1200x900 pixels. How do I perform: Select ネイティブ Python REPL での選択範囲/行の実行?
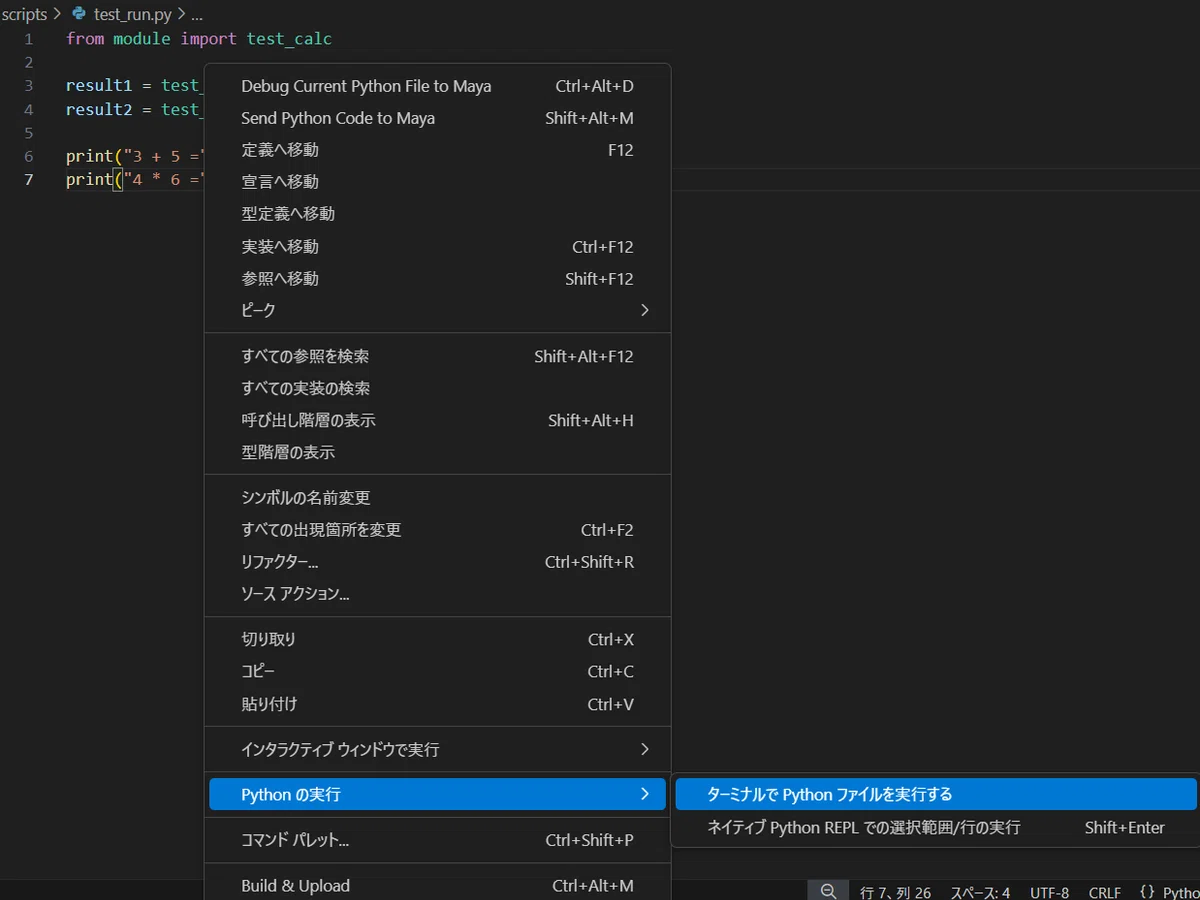point(936,828)
